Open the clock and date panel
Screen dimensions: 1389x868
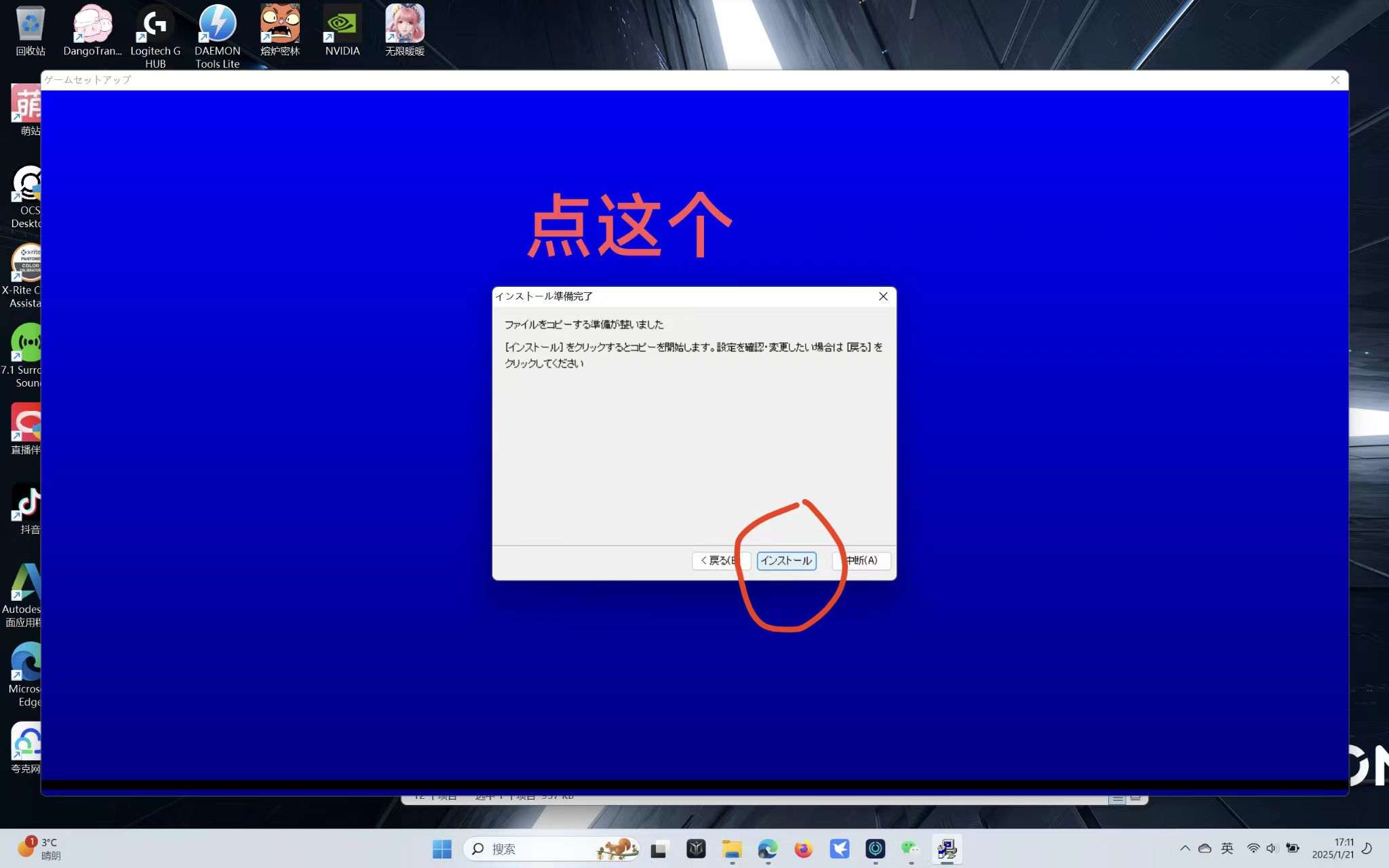1333,848
